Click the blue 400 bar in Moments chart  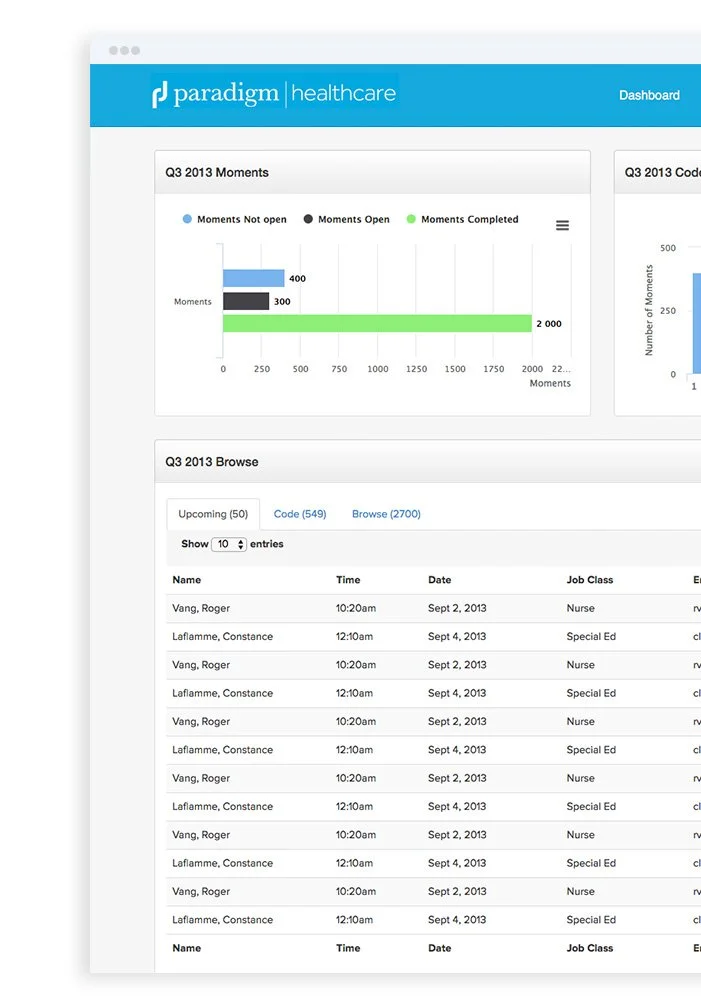pos(253,278)
